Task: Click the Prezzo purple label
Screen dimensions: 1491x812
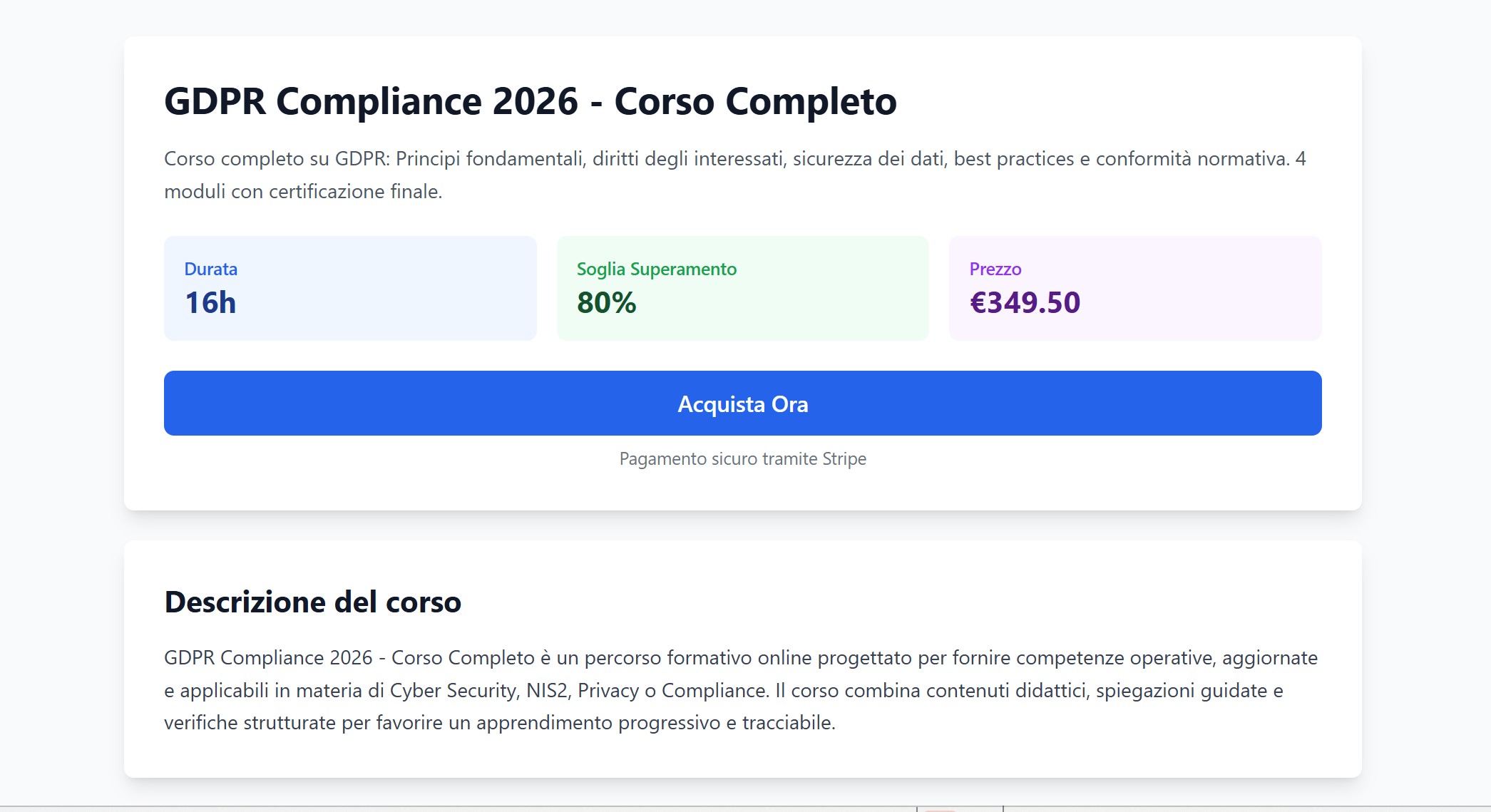Action: click(994, 269)
